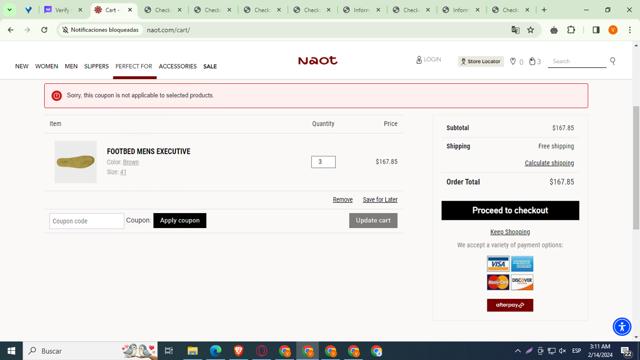Click the Footbed Mens Executive thumbnail

pos(76,162)
